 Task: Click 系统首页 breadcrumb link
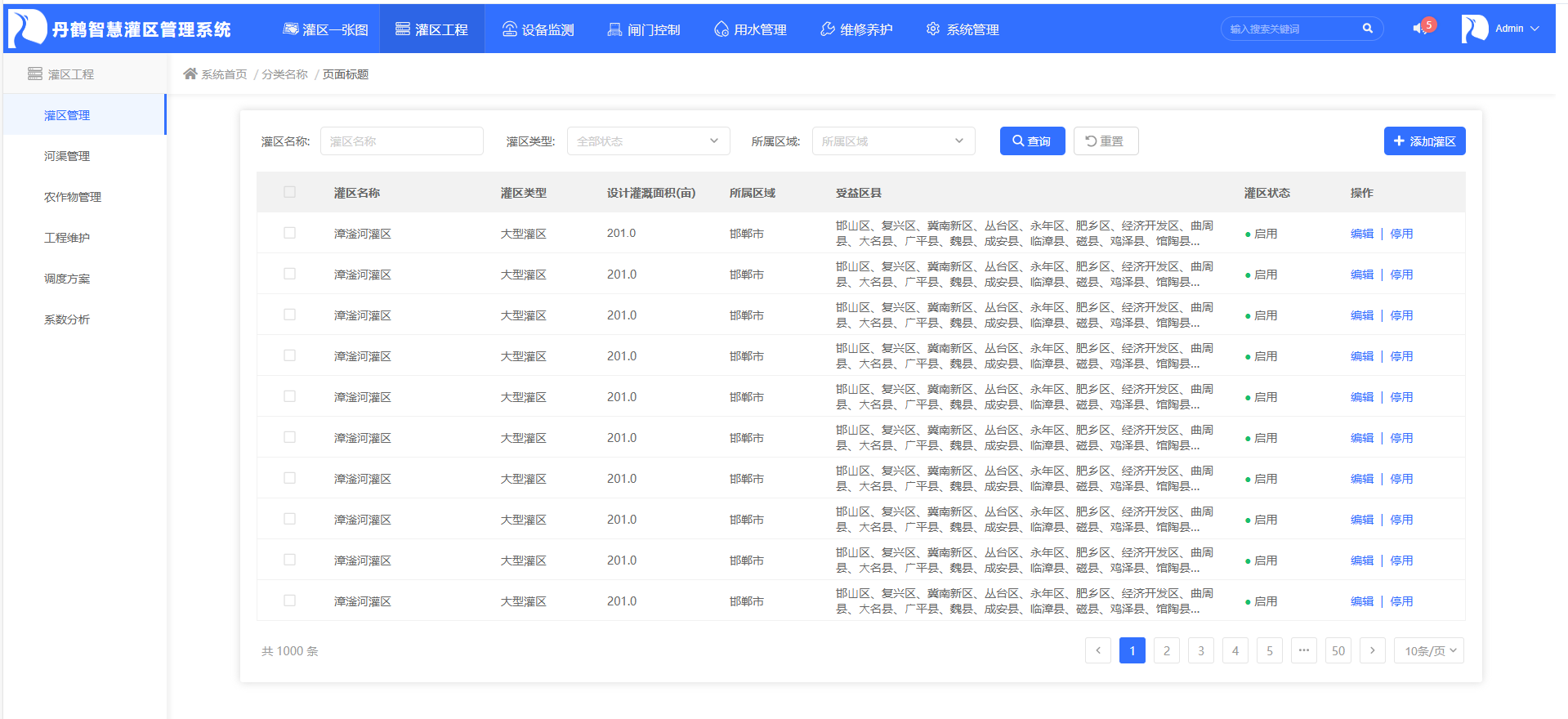coord(224,74)
